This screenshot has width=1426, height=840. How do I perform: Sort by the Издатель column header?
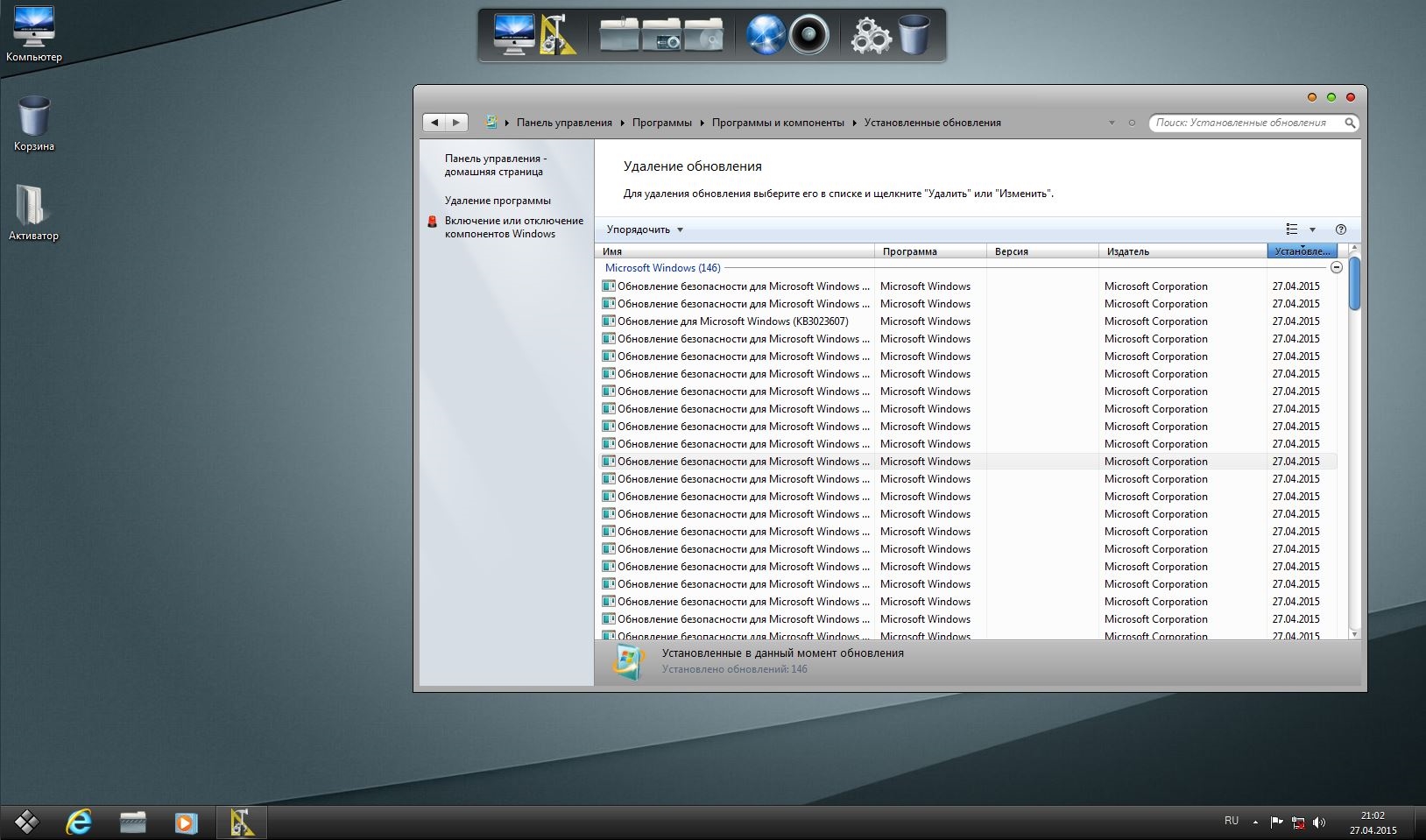(x=1182, y=251)
